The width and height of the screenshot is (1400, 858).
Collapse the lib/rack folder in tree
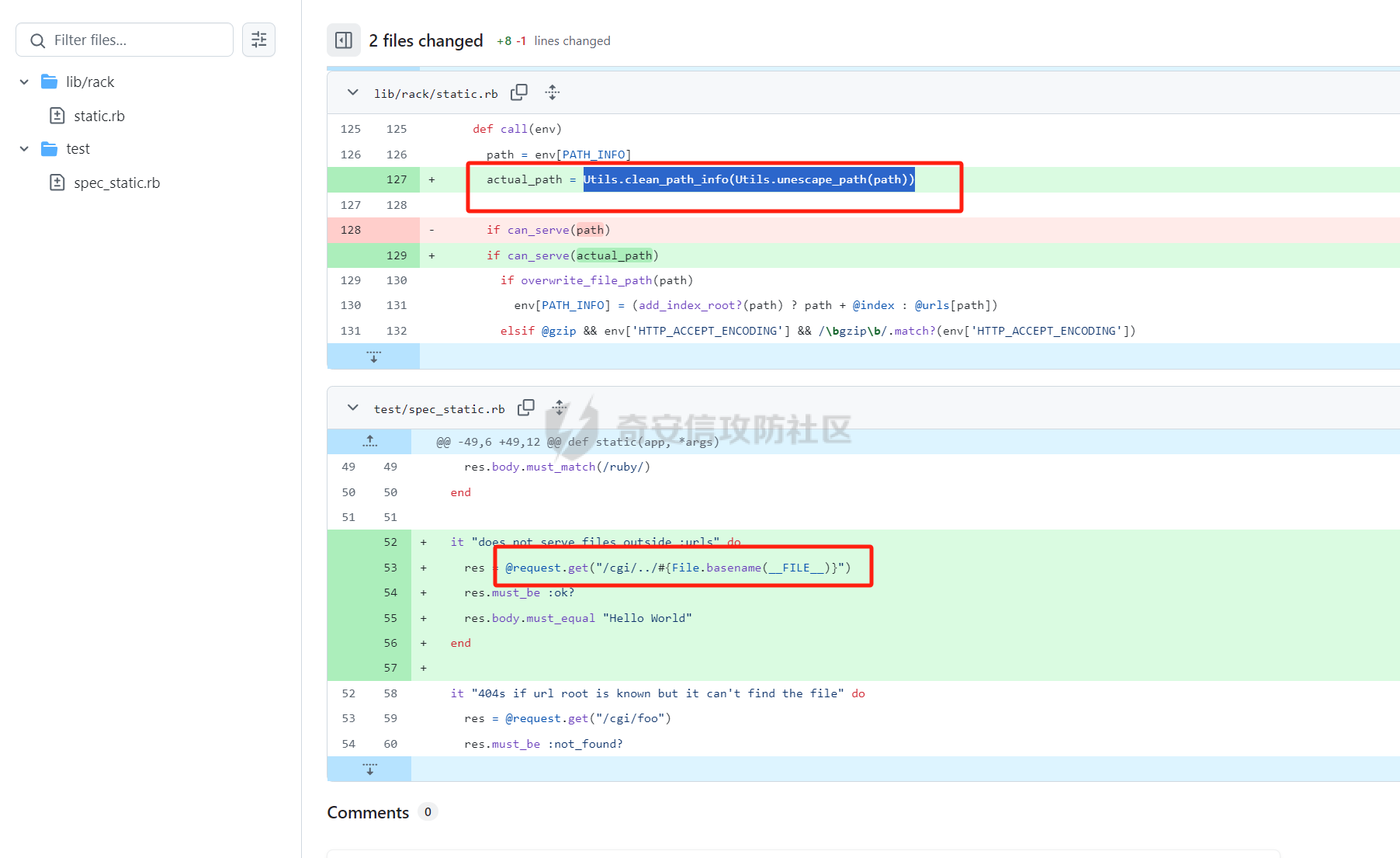coord(25,82)
